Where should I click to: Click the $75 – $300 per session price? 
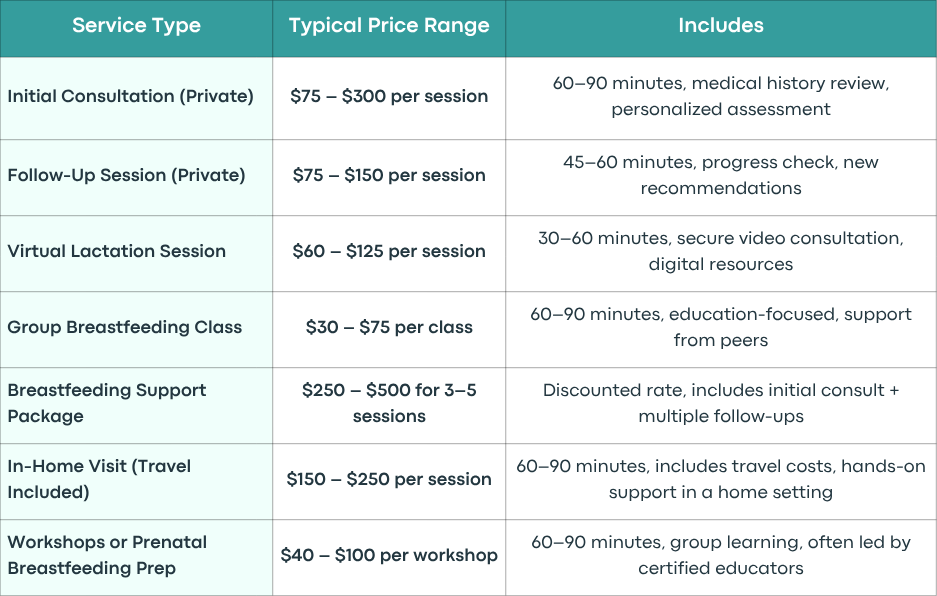pos(389,96)
